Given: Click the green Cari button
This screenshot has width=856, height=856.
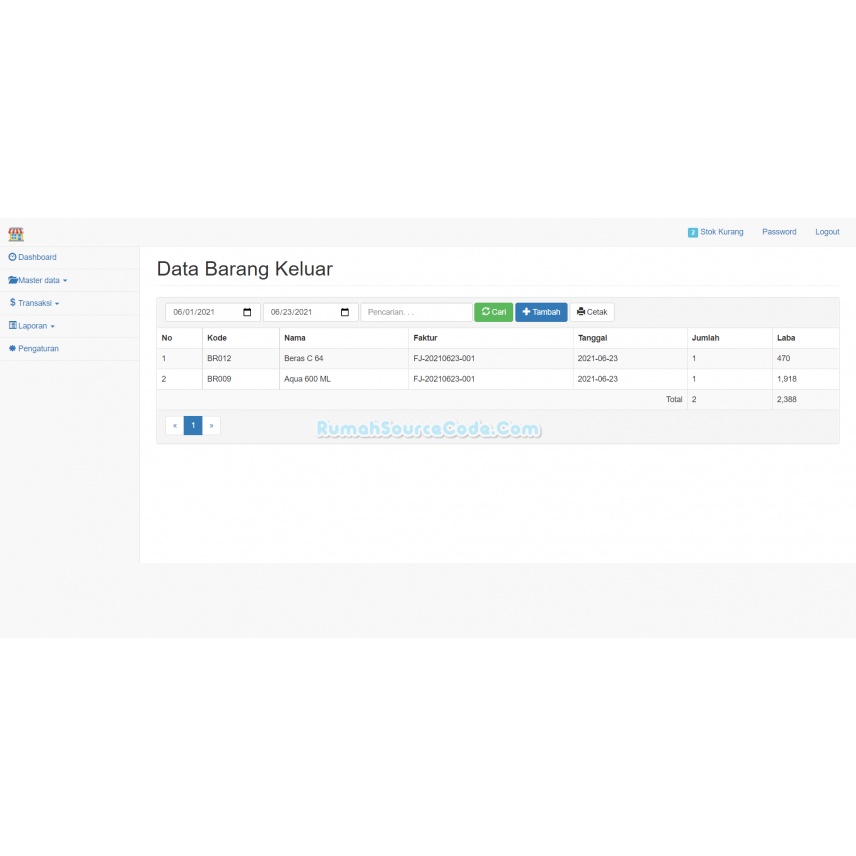Looking at the screenshot, I should (494, 312).
